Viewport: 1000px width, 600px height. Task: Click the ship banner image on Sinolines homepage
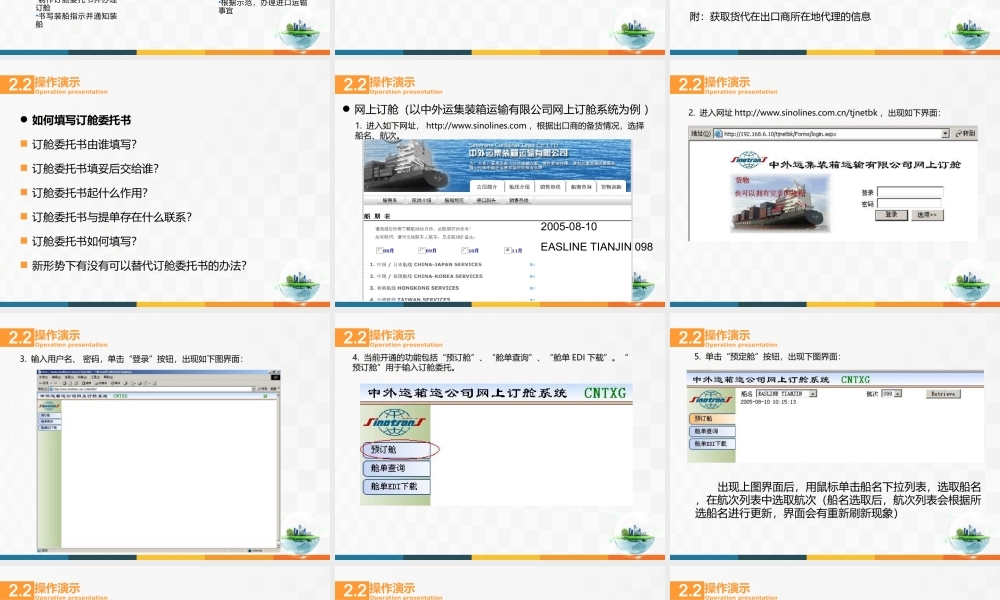[x=497, y=165]
